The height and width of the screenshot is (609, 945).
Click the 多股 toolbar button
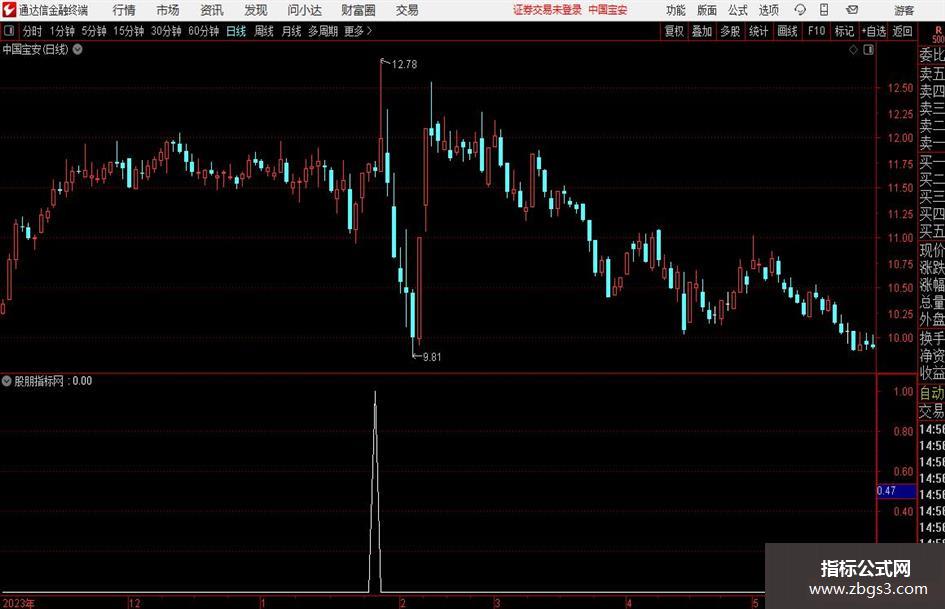tap(730, 31)
